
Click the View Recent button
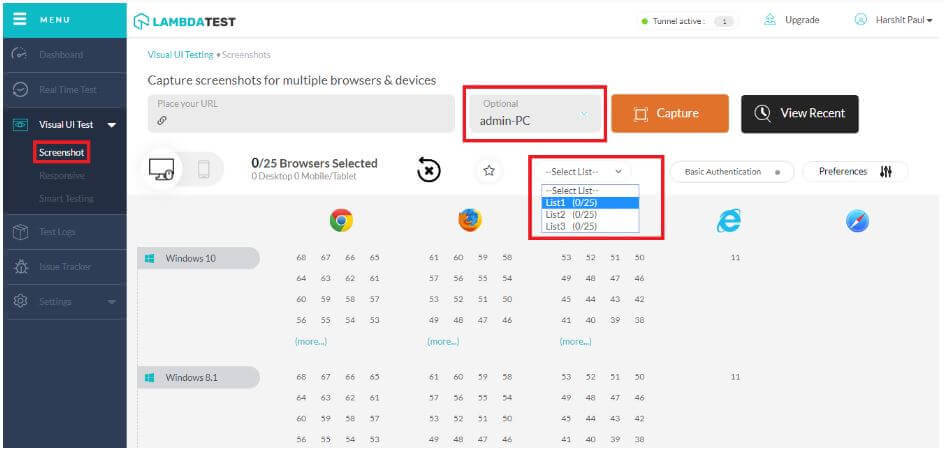coord(800,113)
